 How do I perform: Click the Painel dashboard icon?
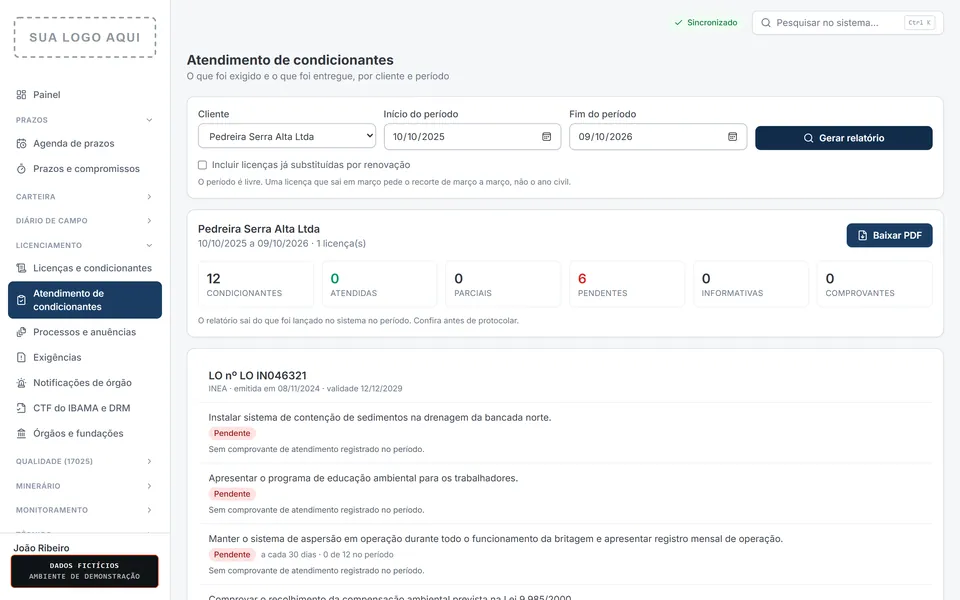pyautogui.click(x=21, y=94)
